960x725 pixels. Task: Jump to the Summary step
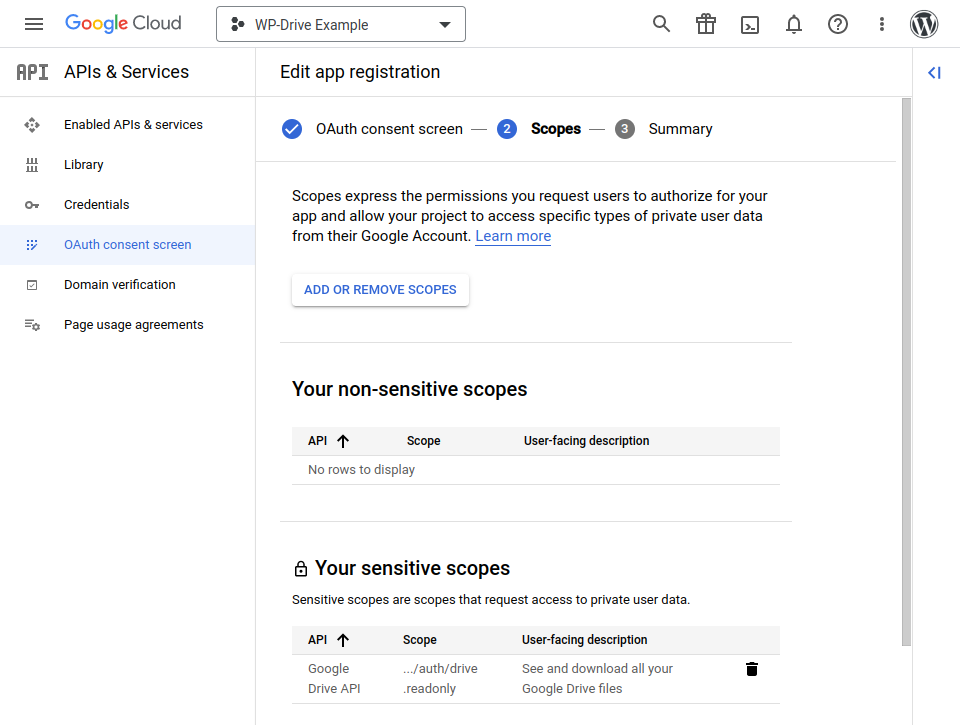tap(680, 128)
